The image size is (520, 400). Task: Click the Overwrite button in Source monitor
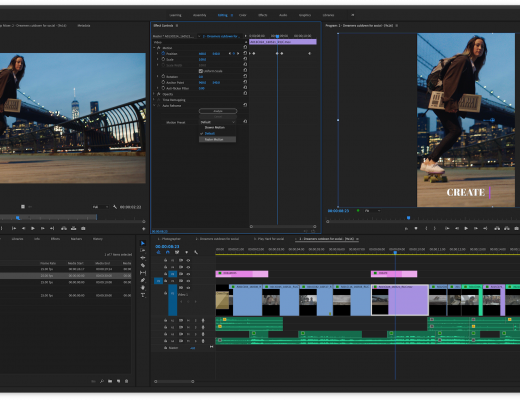tap(74, 228)
